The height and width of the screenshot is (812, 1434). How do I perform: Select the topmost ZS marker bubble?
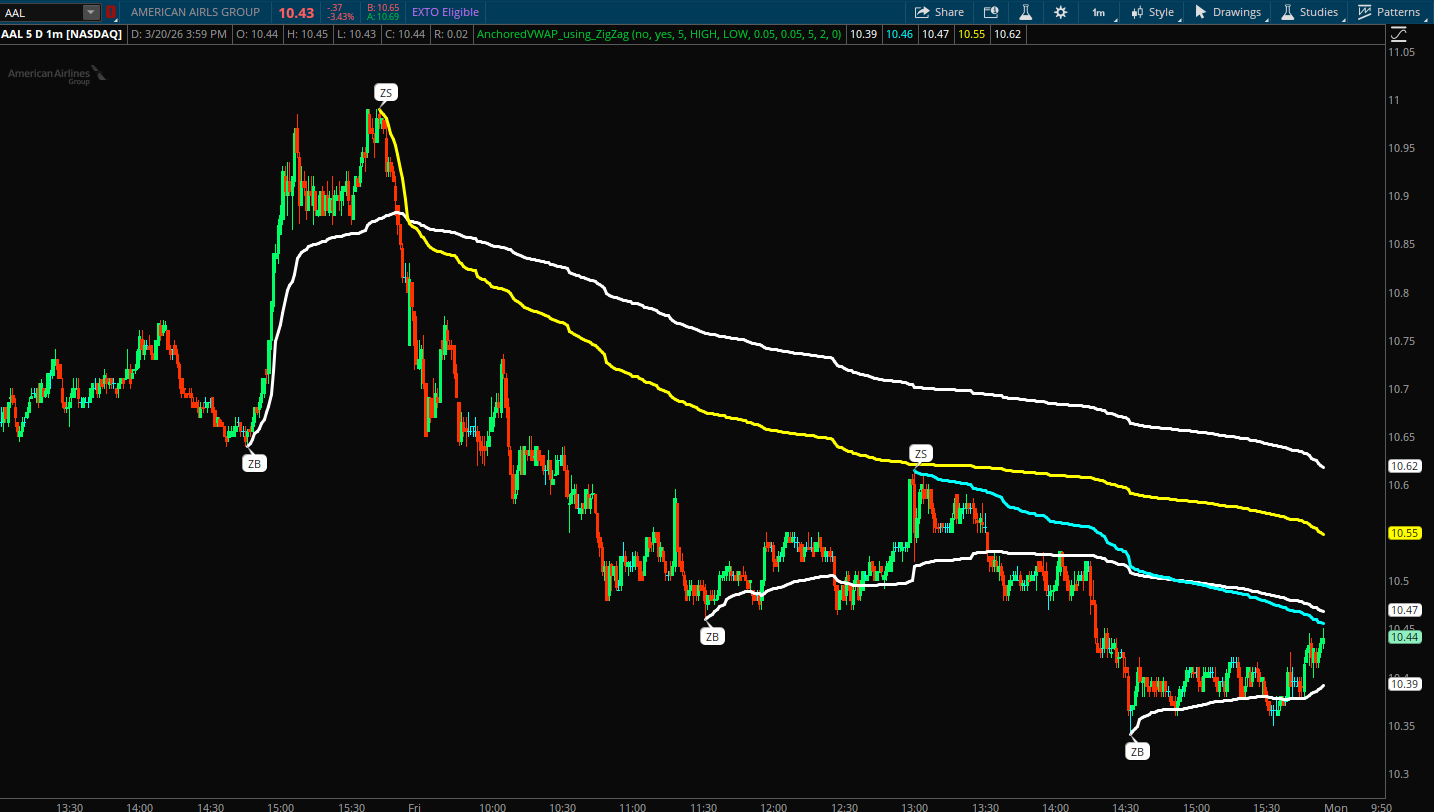pyautogui.click(x=386, y=93)
